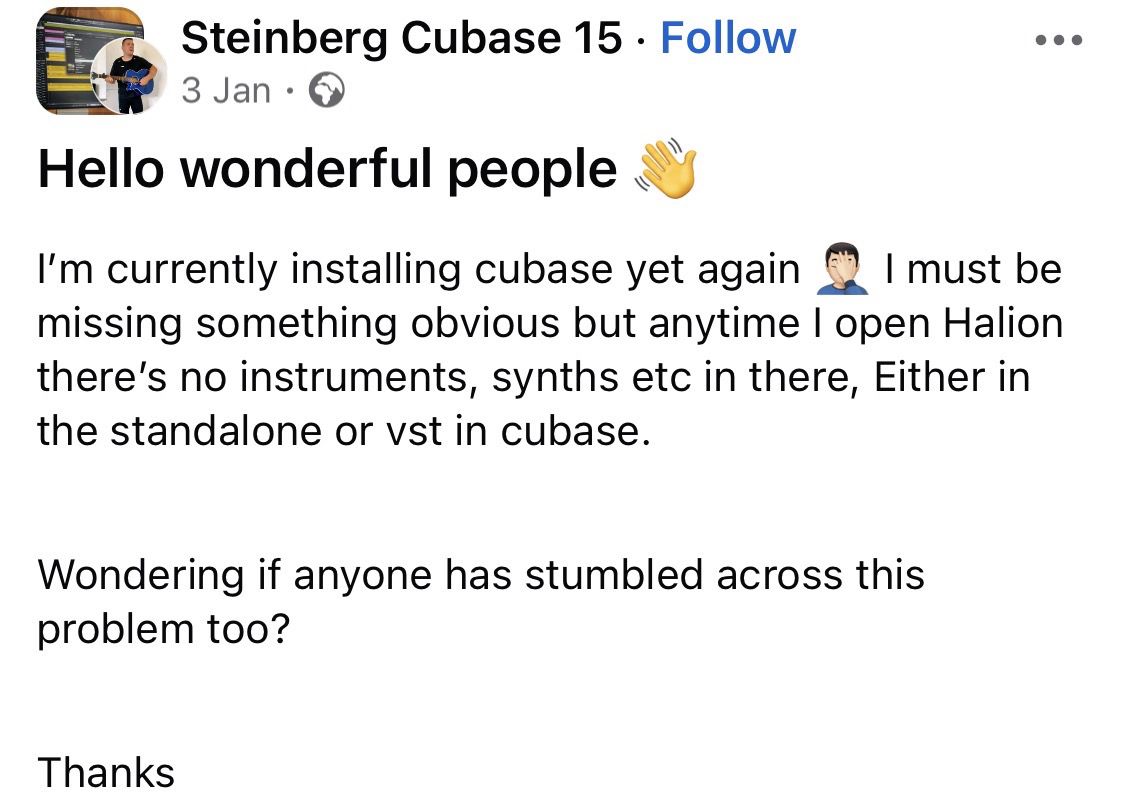
Task: Click the "3 Jan" post date
Action: (x=226, y=91)
